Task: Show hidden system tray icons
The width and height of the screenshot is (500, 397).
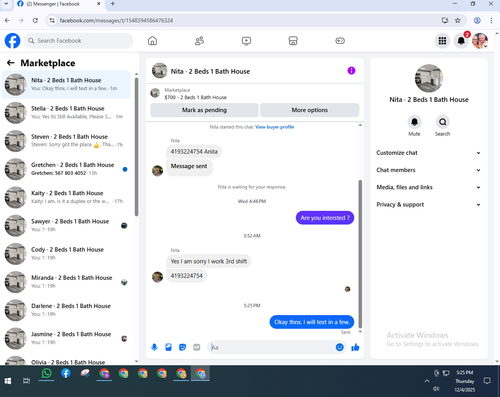Action: [x=427, y=381]
